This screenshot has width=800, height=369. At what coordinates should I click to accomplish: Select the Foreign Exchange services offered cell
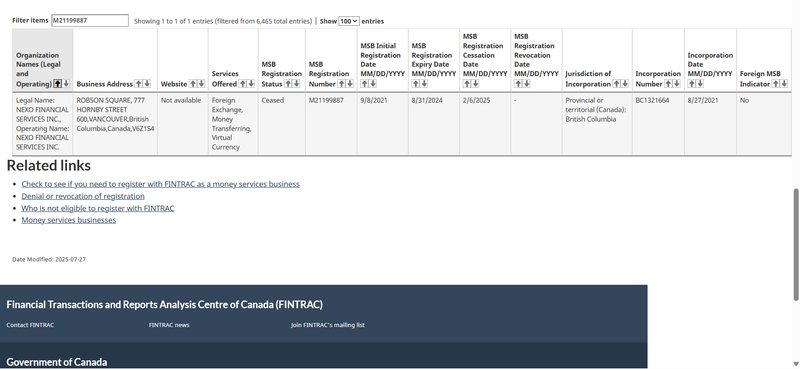pos(233,124)
